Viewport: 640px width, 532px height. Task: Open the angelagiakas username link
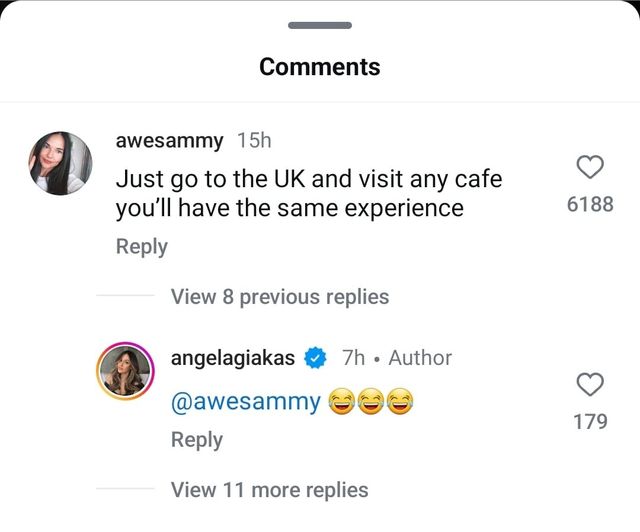(234, 358)
